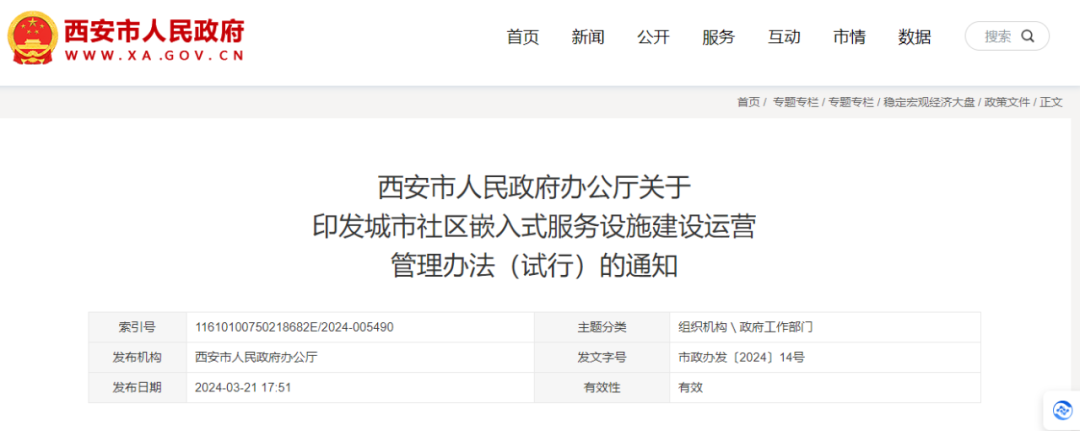Click the title line 管理办法（试行）的通知

click(x=534, y=266)
